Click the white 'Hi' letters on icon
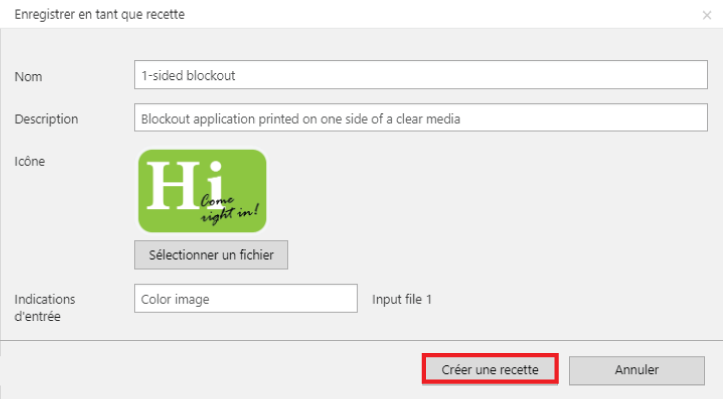This screenshot has height=399, width=723. (185, 185)
